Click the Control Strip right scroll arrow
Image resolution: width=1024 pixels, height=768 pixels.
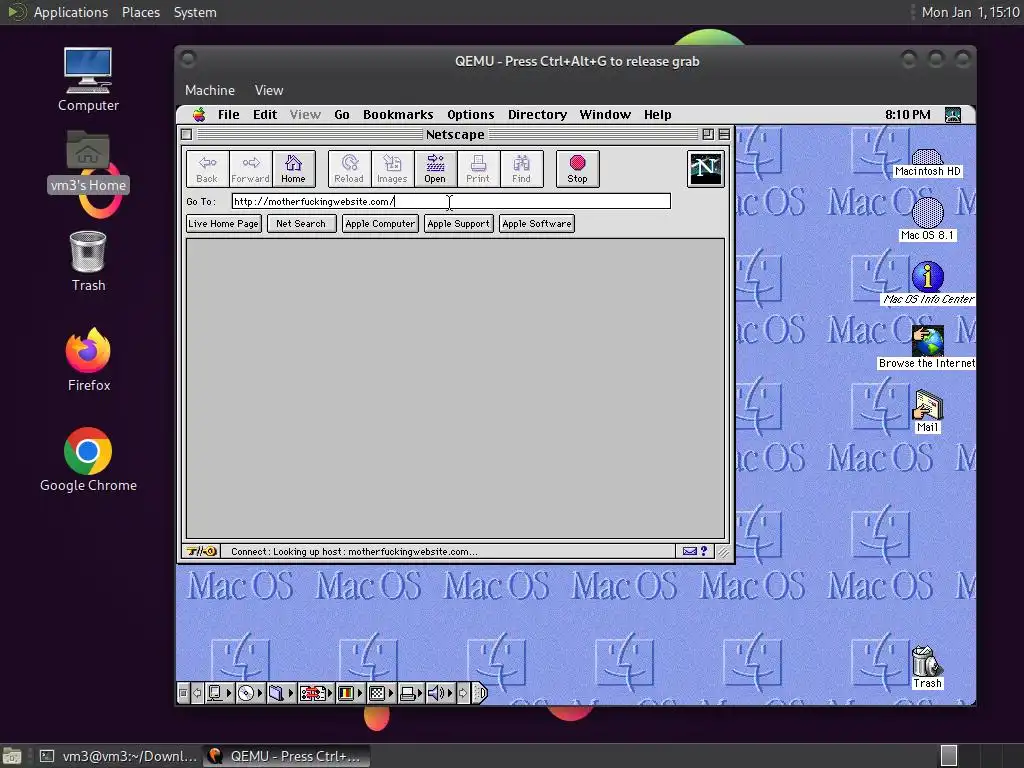(463, 693)
